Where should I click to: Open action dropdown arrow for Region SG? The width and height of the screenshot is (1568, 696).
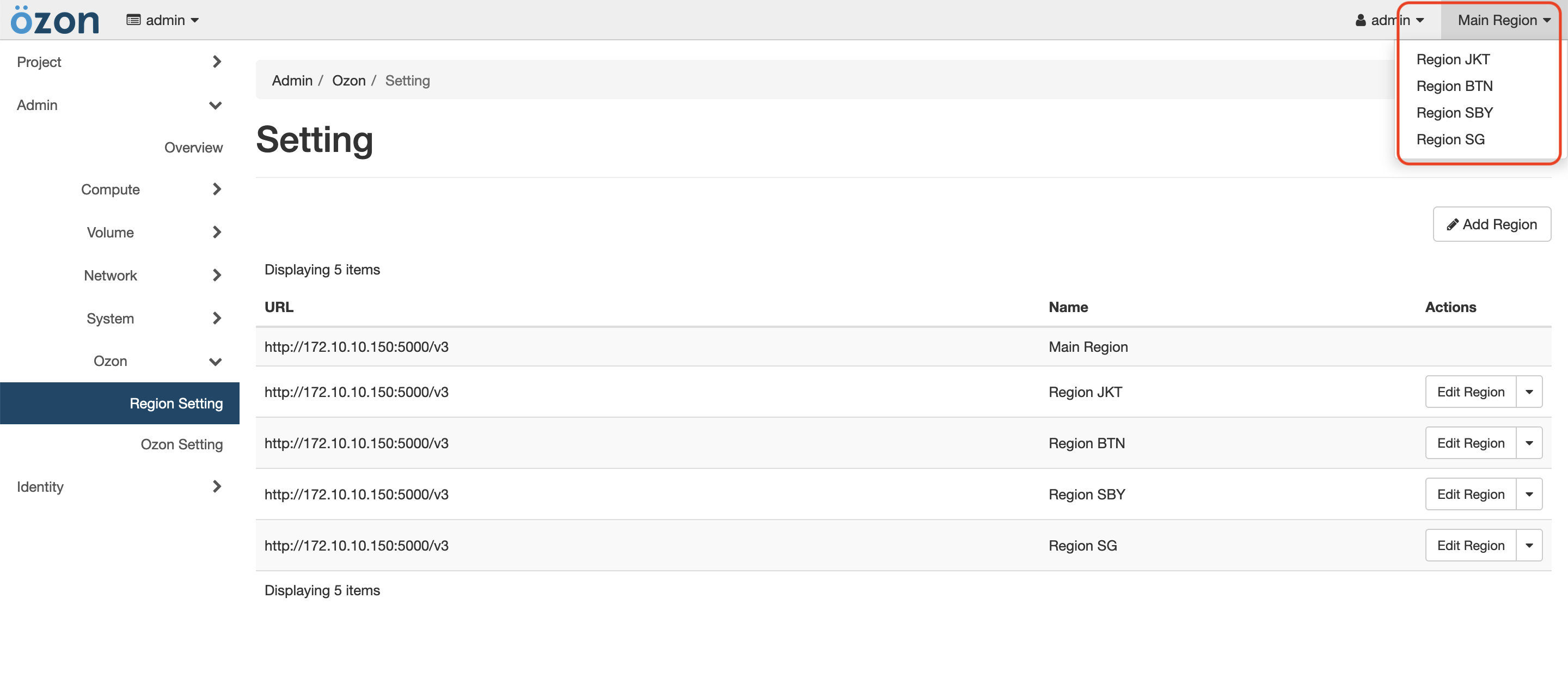(x=1529, y=545)
